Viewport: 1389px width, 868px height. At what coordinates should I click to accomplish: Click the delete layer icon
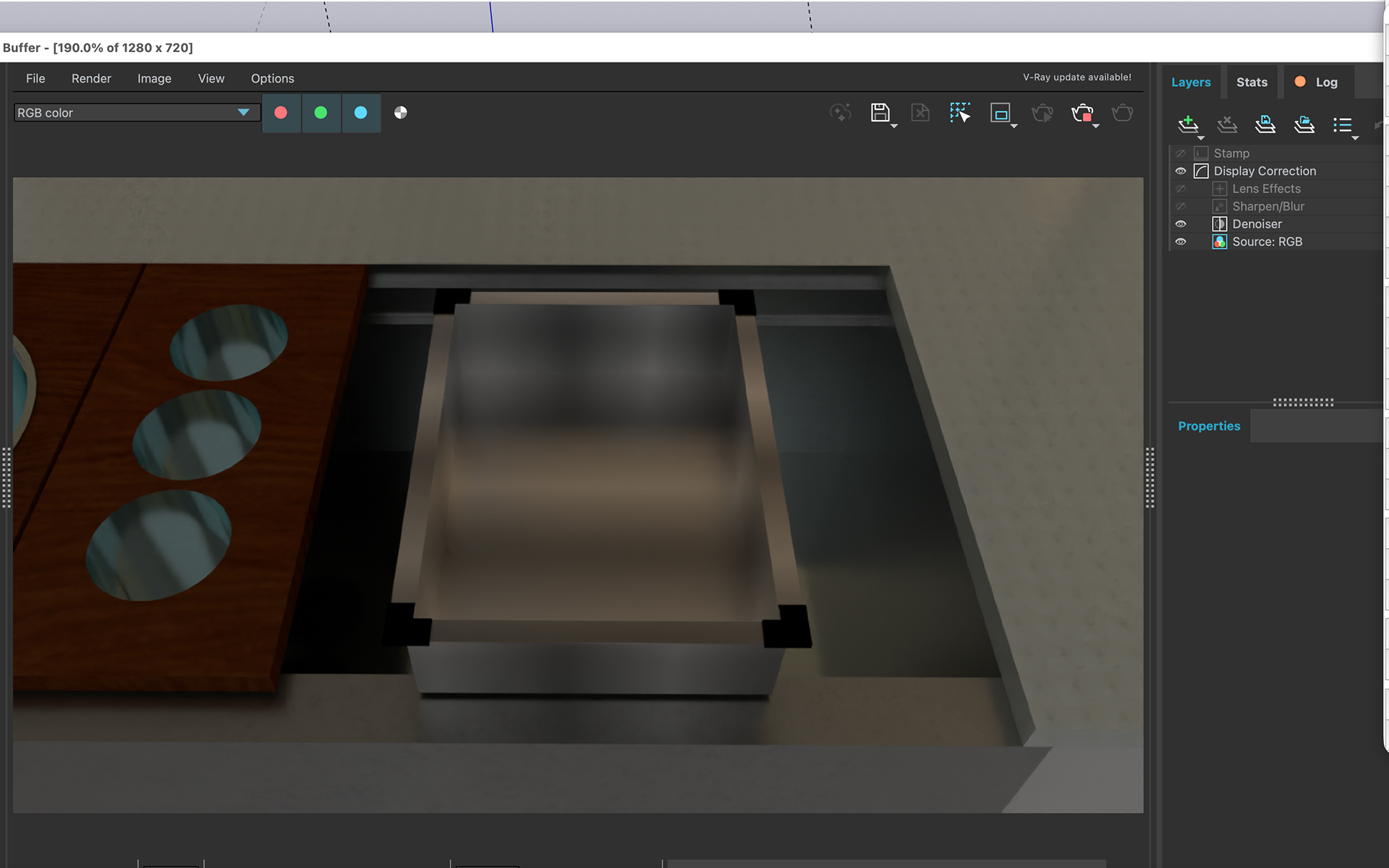tap(1227, 124)
